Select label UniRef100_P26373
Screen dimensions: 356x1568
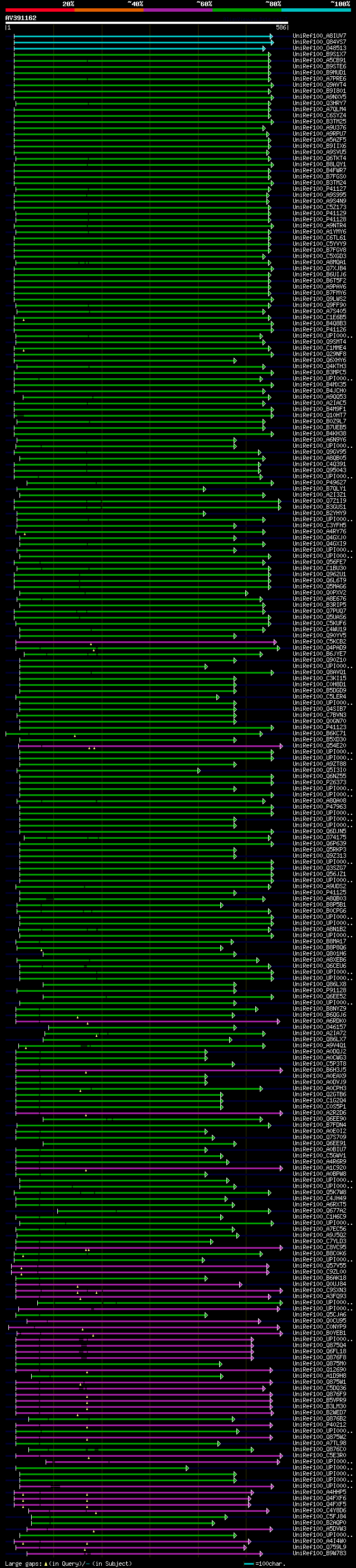click(x=319, y=783)
